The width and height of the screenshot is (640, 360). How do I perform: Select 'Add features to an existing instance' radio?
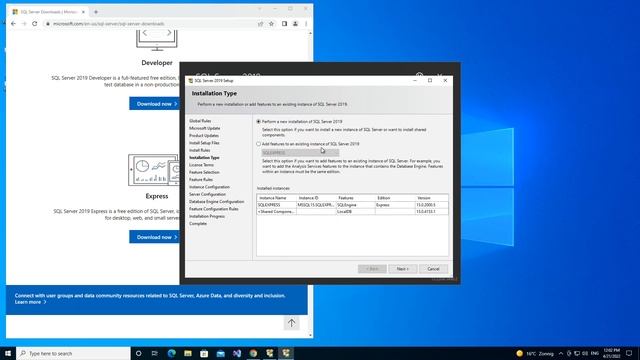(258, 144)
